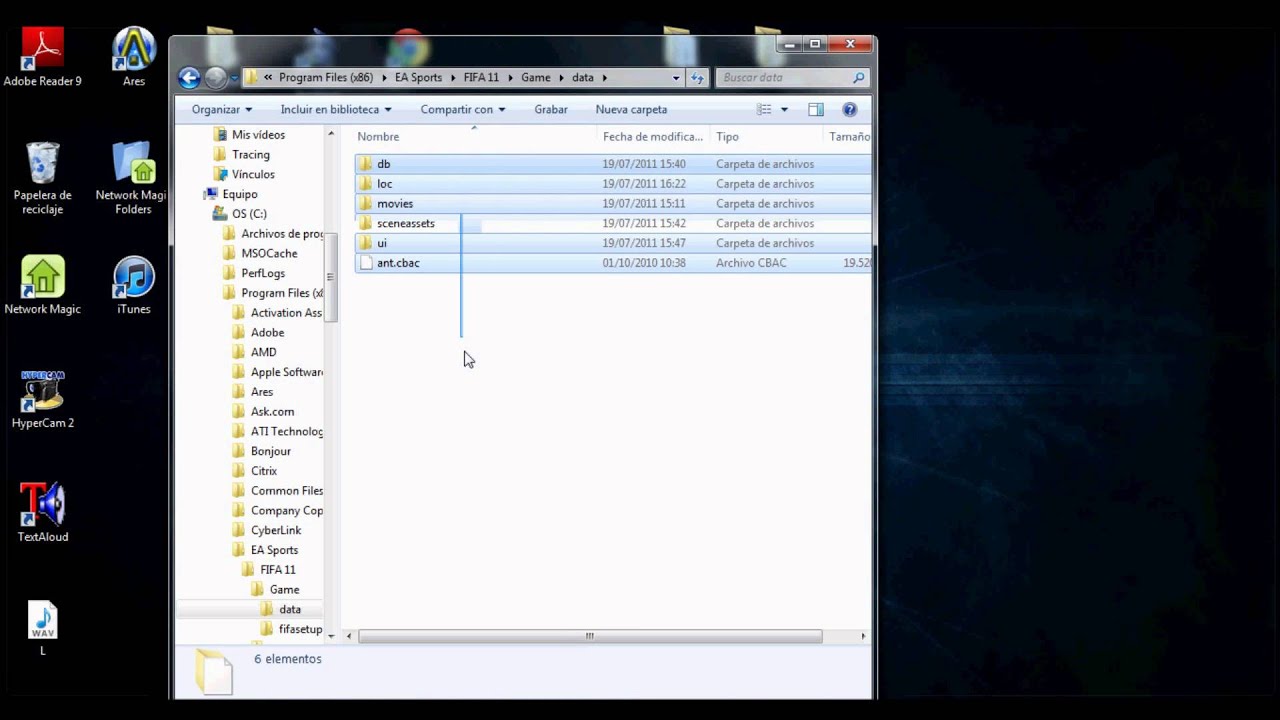Select CyberLink folder in tree

tap(276, 530)
